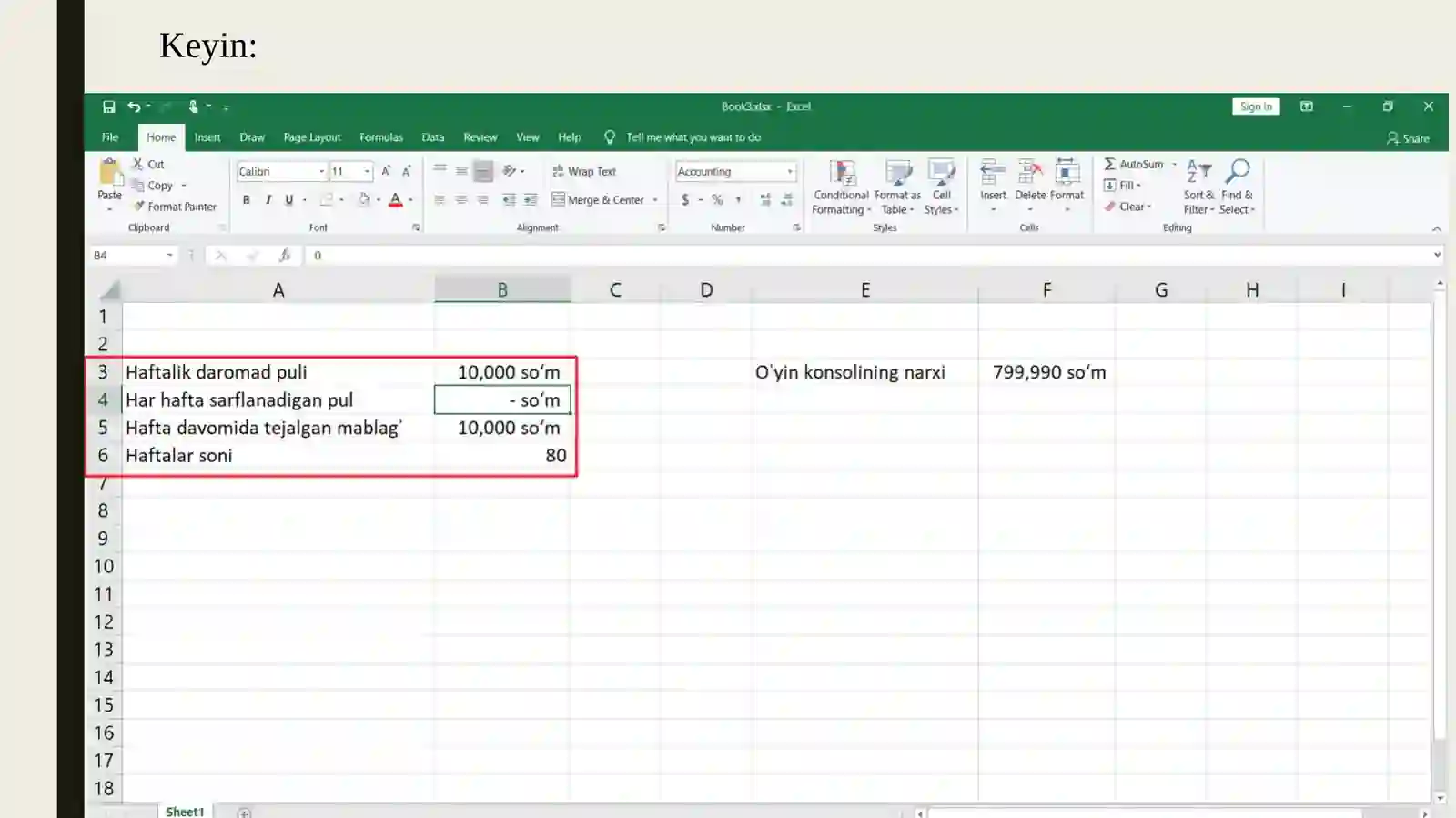Image resolution: width=1456 pixels, height=818 pixels.
Task: Switch to the Page Layout tab
Action: (312, 137)
